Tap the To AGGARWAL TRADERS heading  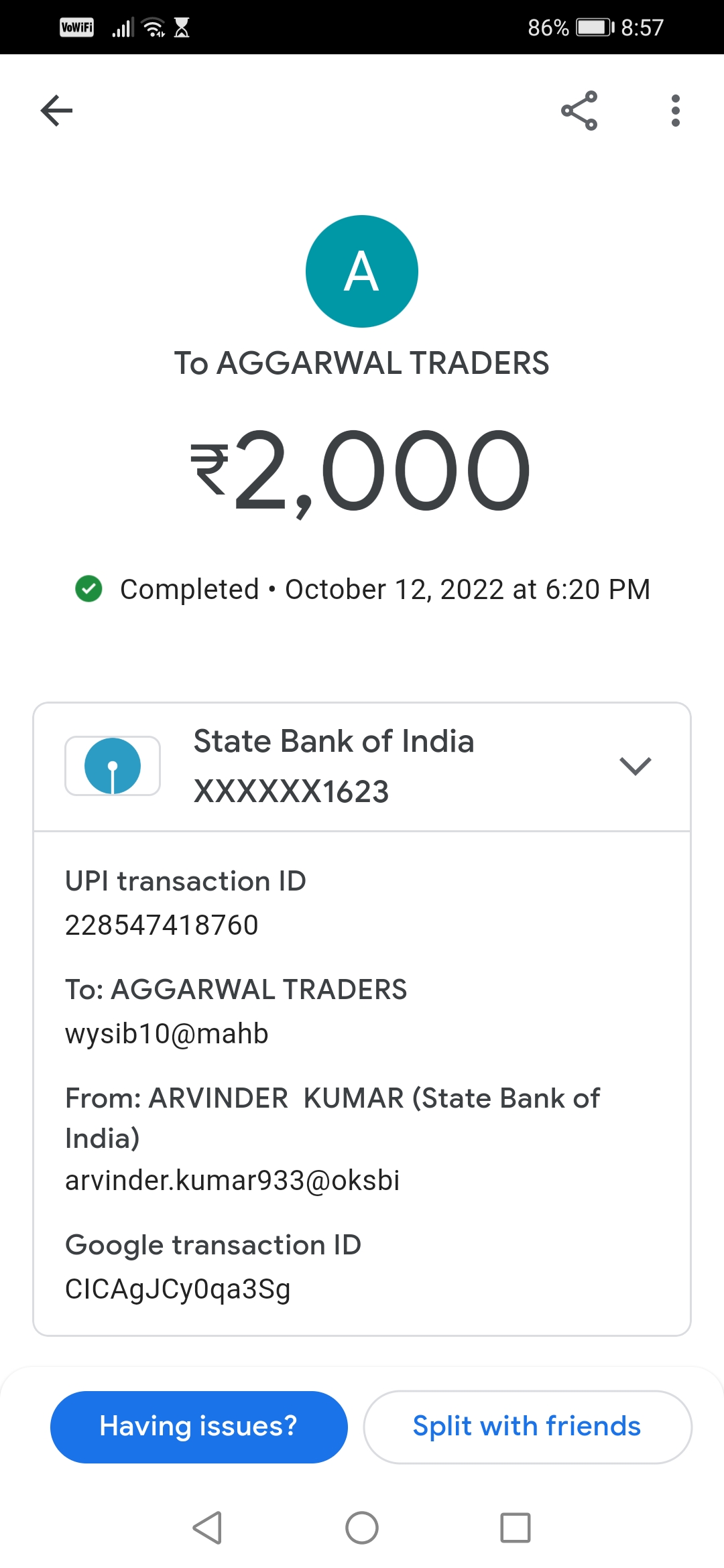click(x=362, y=363)
